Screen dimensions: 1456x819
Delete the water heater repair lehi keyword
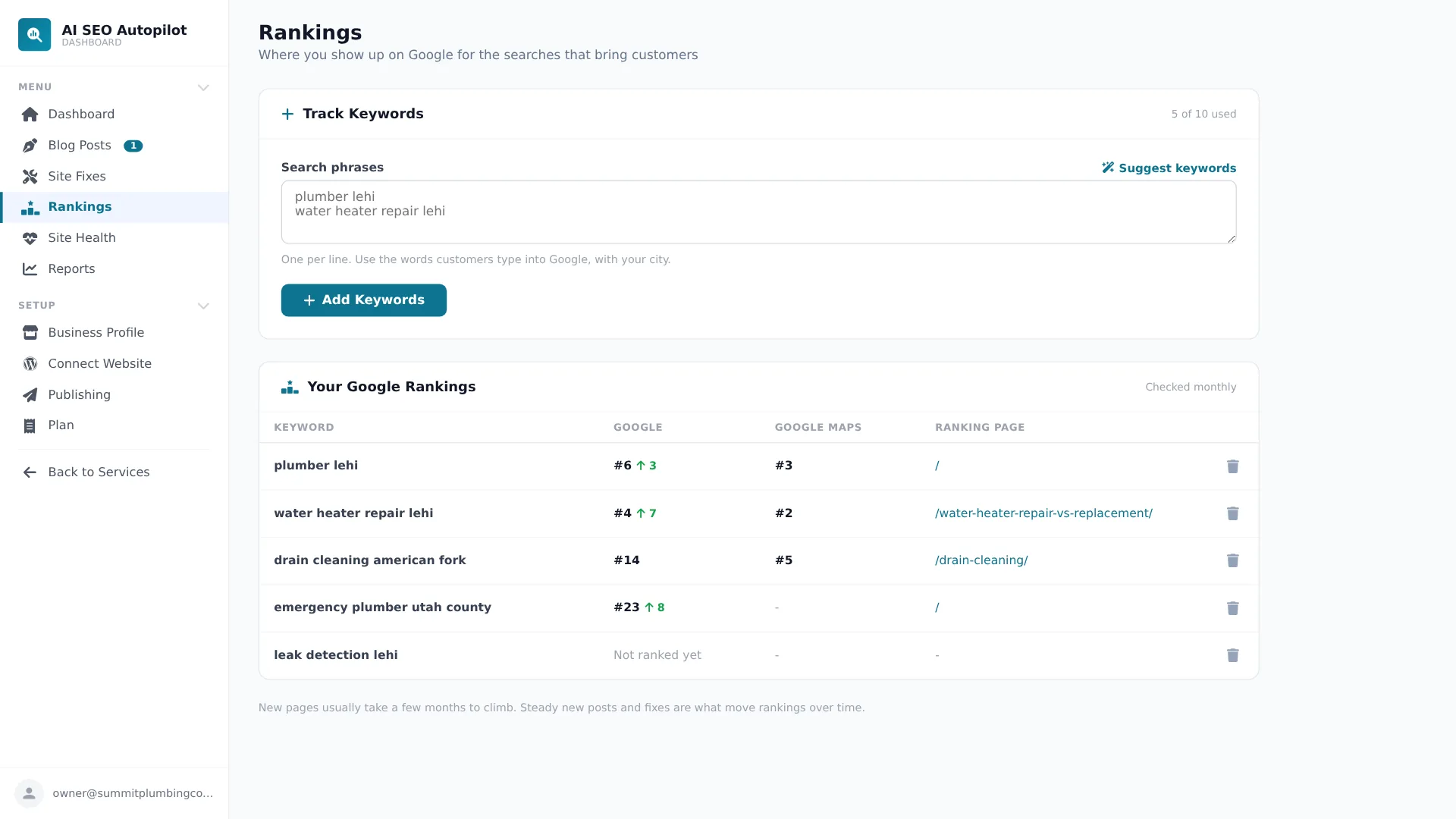[1232, 513]
